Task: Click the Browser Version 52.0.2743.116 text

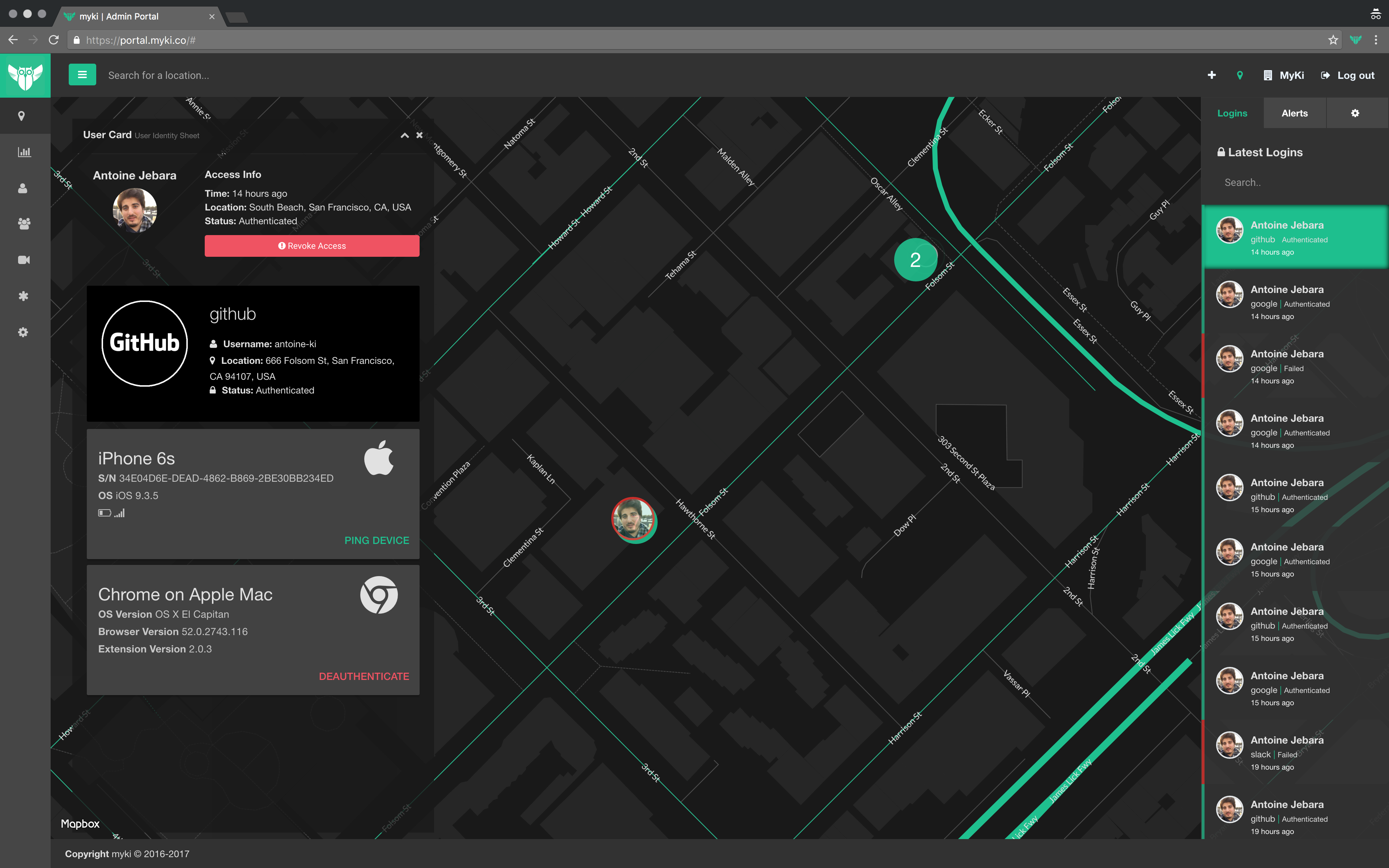Action: 173,631
